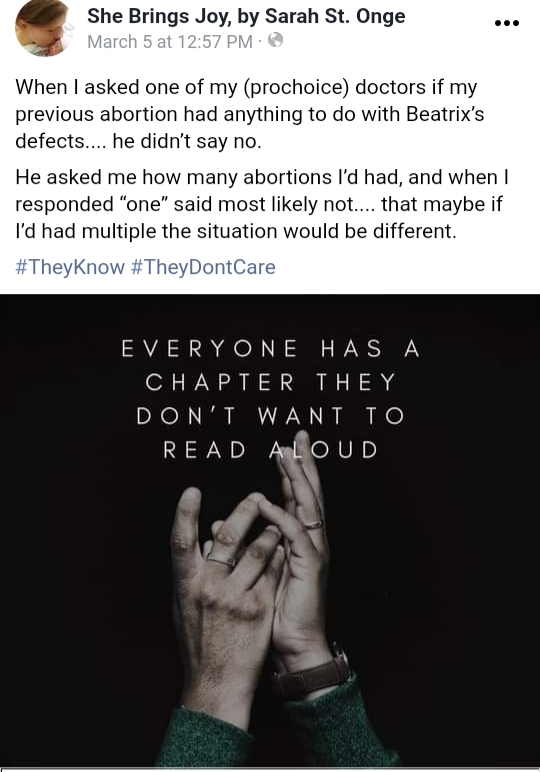Click the "READ ALOUD" quote line
This screenshot has height=772, width=540.
pyautogui.click(x=270, y=450)
